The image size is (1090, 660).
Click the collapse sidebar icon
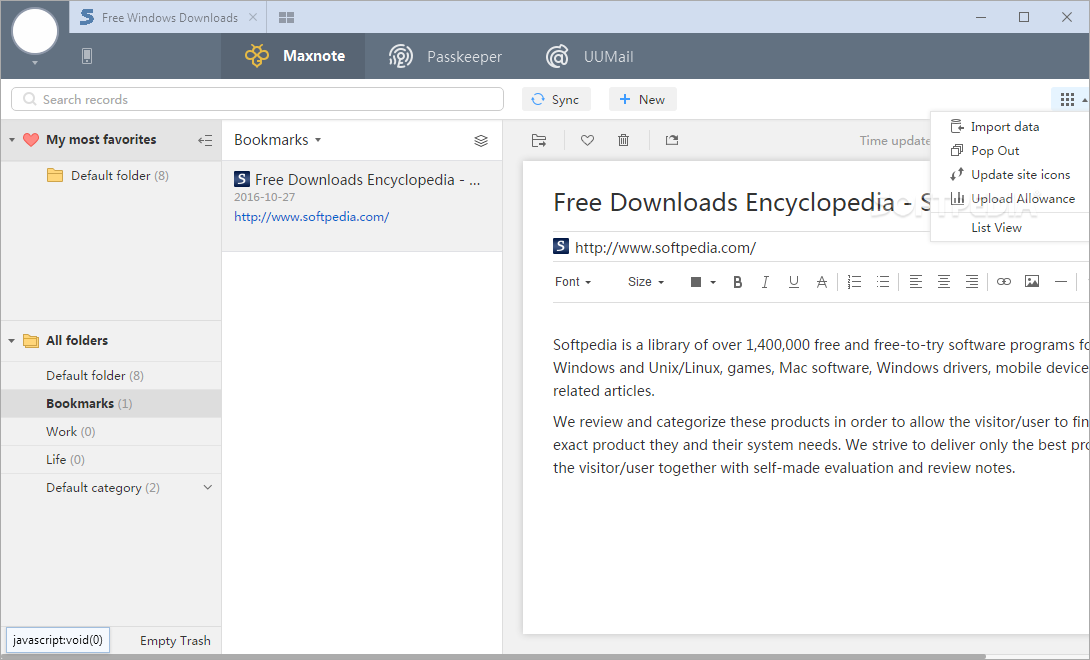[x=205, y=140]
